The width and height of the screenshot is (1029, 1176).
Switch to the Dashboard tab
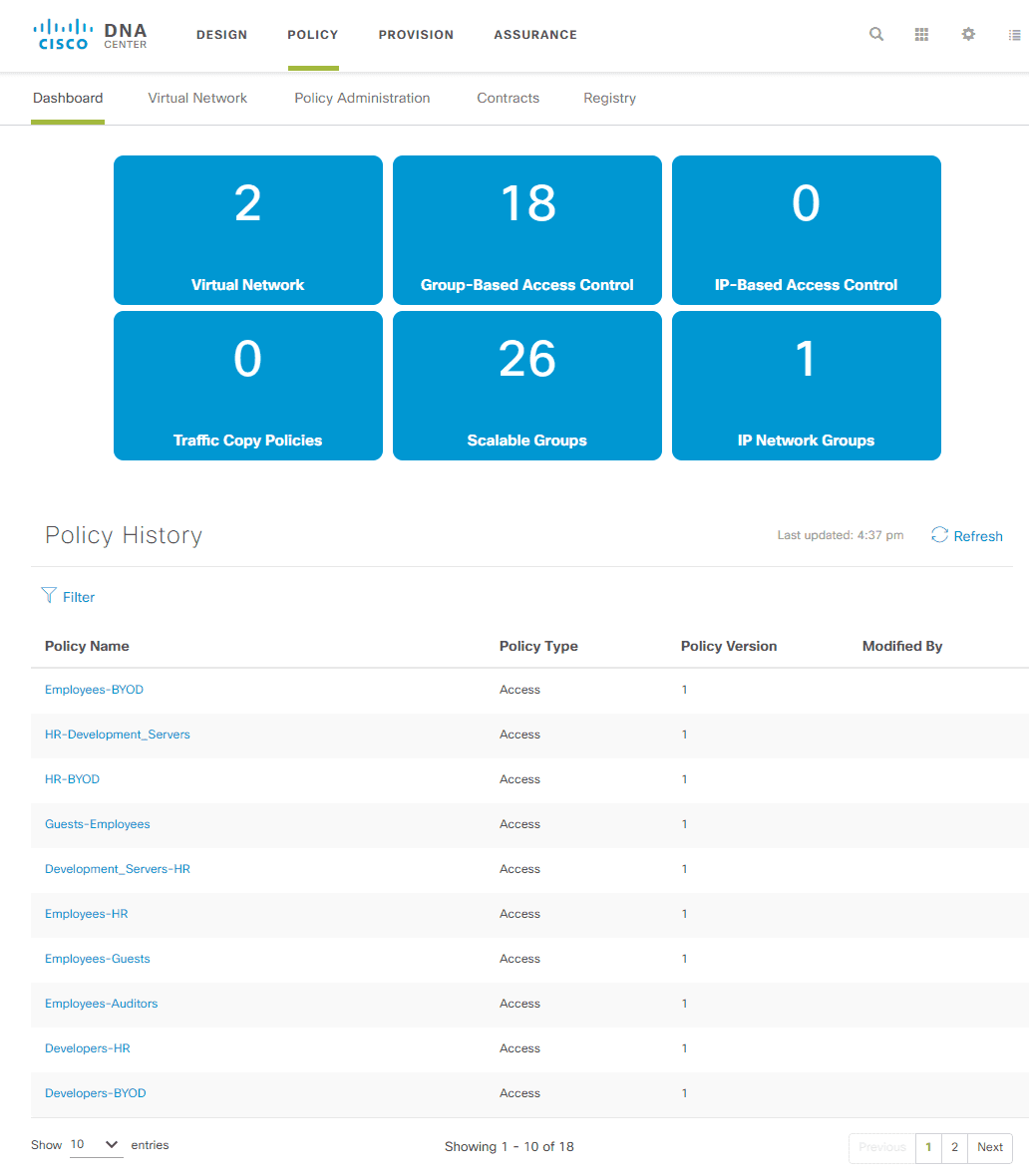(68, 99)
